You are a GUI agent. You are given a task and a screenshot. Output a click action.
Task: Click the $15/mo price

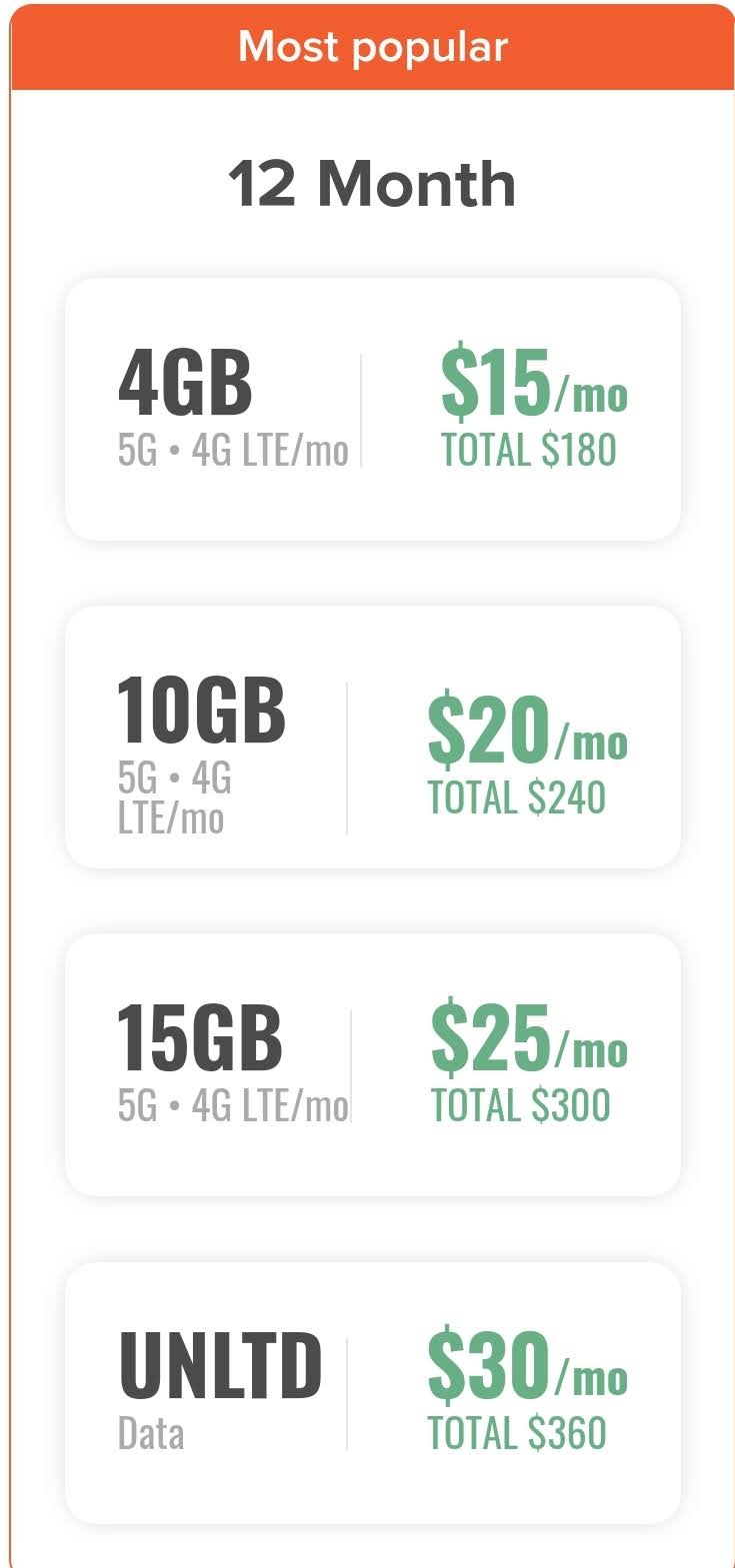(x=533, y=385)
